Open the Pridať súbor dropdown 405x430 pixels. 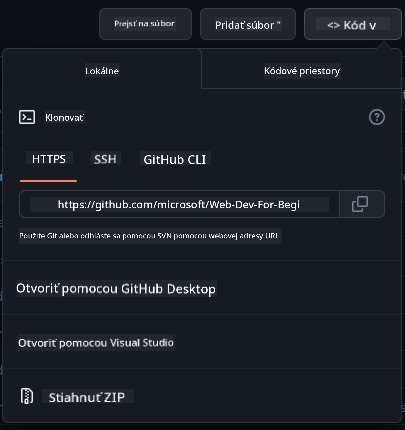(248, 24)
